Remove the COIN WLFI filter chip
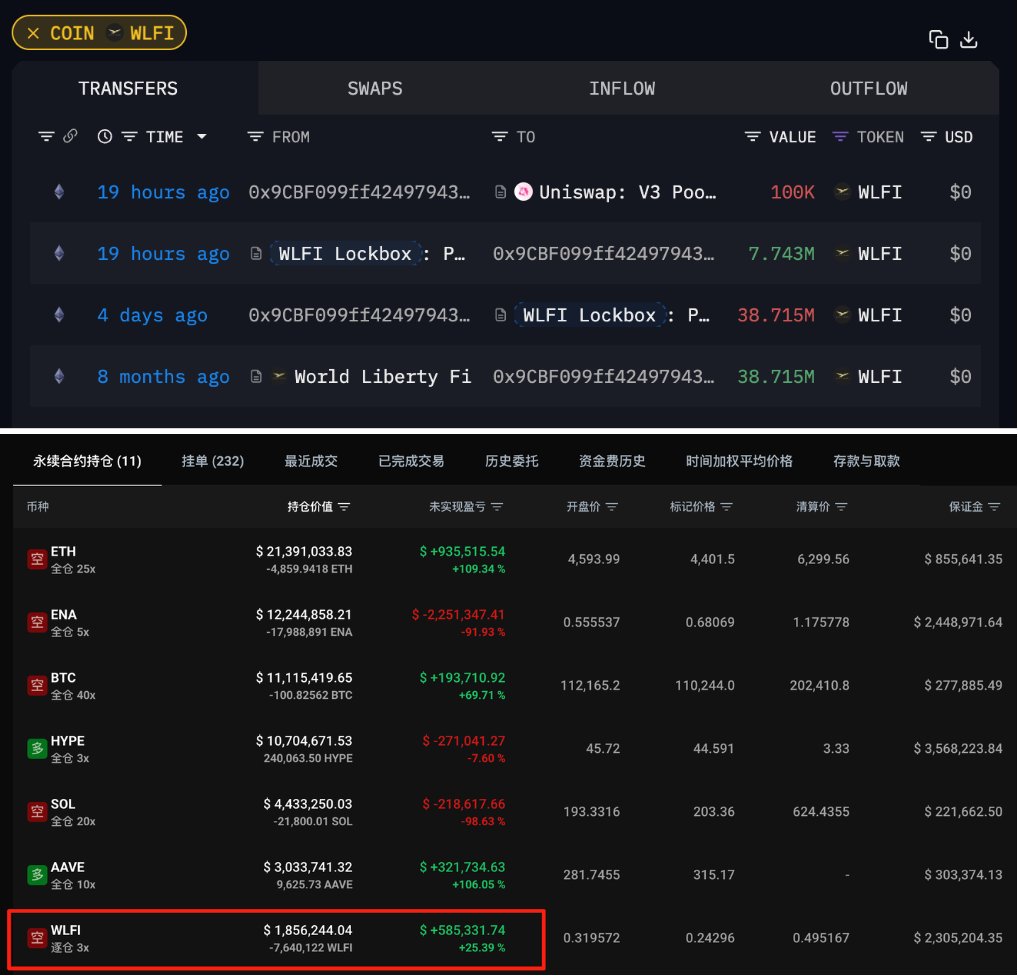 33,33
